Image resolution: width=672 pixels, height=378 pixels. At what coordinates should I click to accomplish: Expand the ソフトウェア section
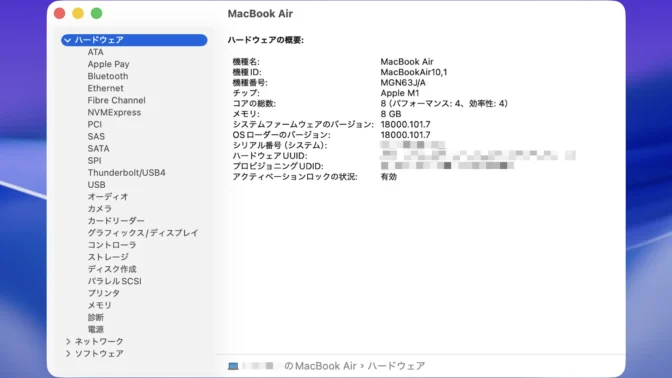pos(68,354)
